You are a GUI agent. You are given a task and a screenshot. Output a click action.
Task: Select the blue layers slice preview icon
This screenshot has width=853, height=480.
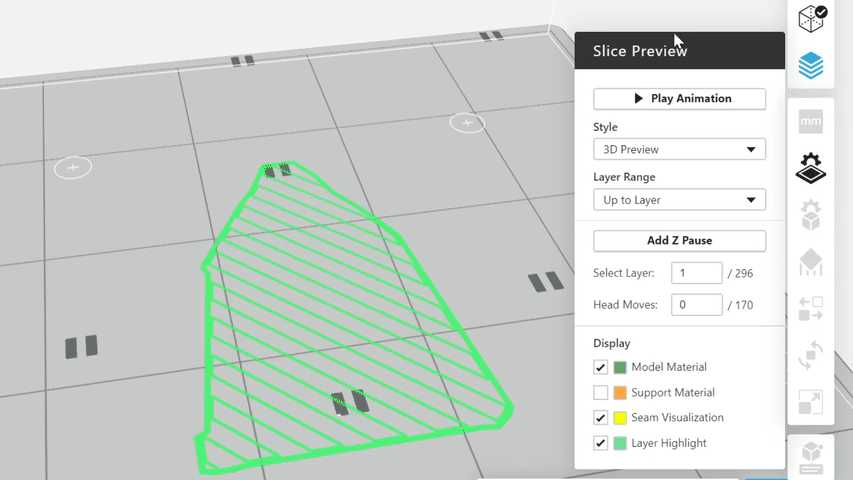click(x=811, y=65)
